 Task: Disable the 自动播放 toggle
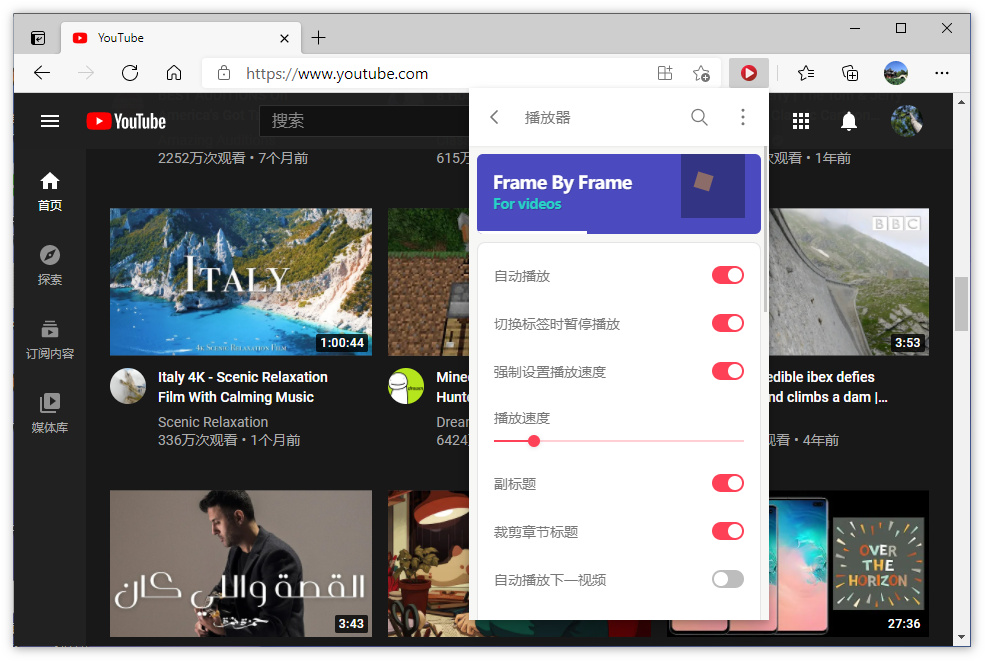pyautogui.click(x=728, y=275)
